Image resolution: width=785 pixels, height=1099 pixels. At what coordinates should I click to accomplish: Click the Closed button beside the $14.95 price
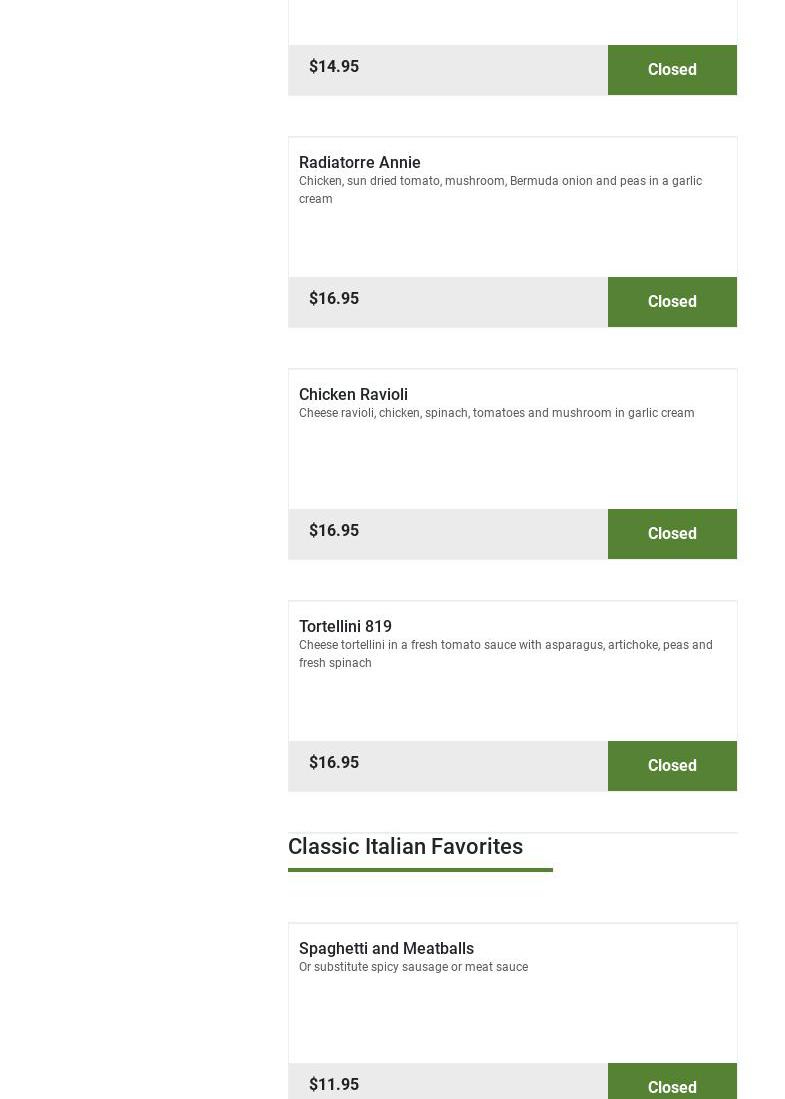click(x=672, y=70)
